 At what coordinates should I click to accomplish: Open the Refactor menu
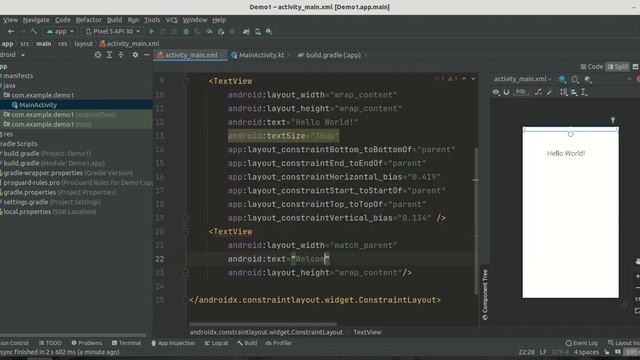coord(88,20)
